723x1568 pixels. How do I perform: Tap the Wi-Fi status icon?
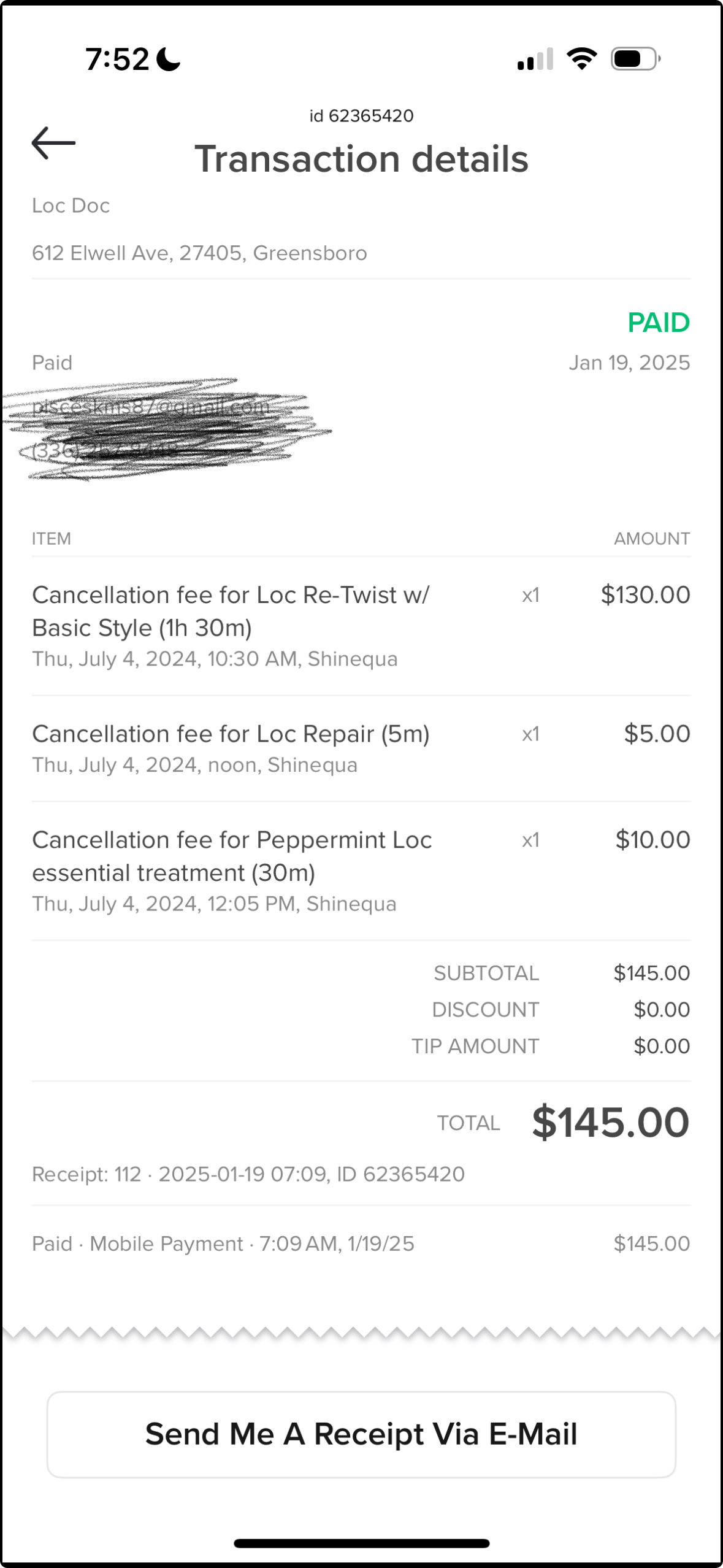tap(581, 59)
